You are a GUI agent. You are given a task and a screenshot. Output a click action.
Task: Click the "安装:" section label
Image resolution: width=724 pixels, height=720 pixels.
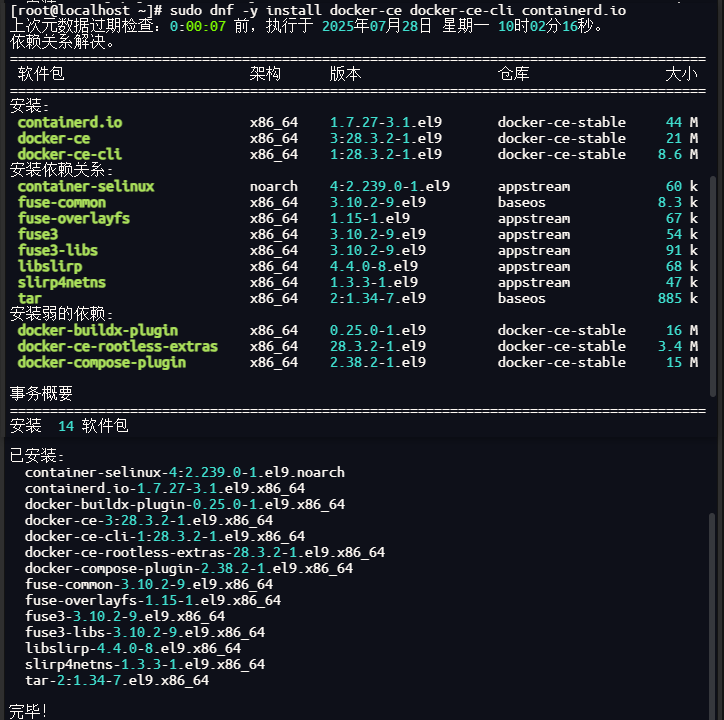click(x=29, y=106)
